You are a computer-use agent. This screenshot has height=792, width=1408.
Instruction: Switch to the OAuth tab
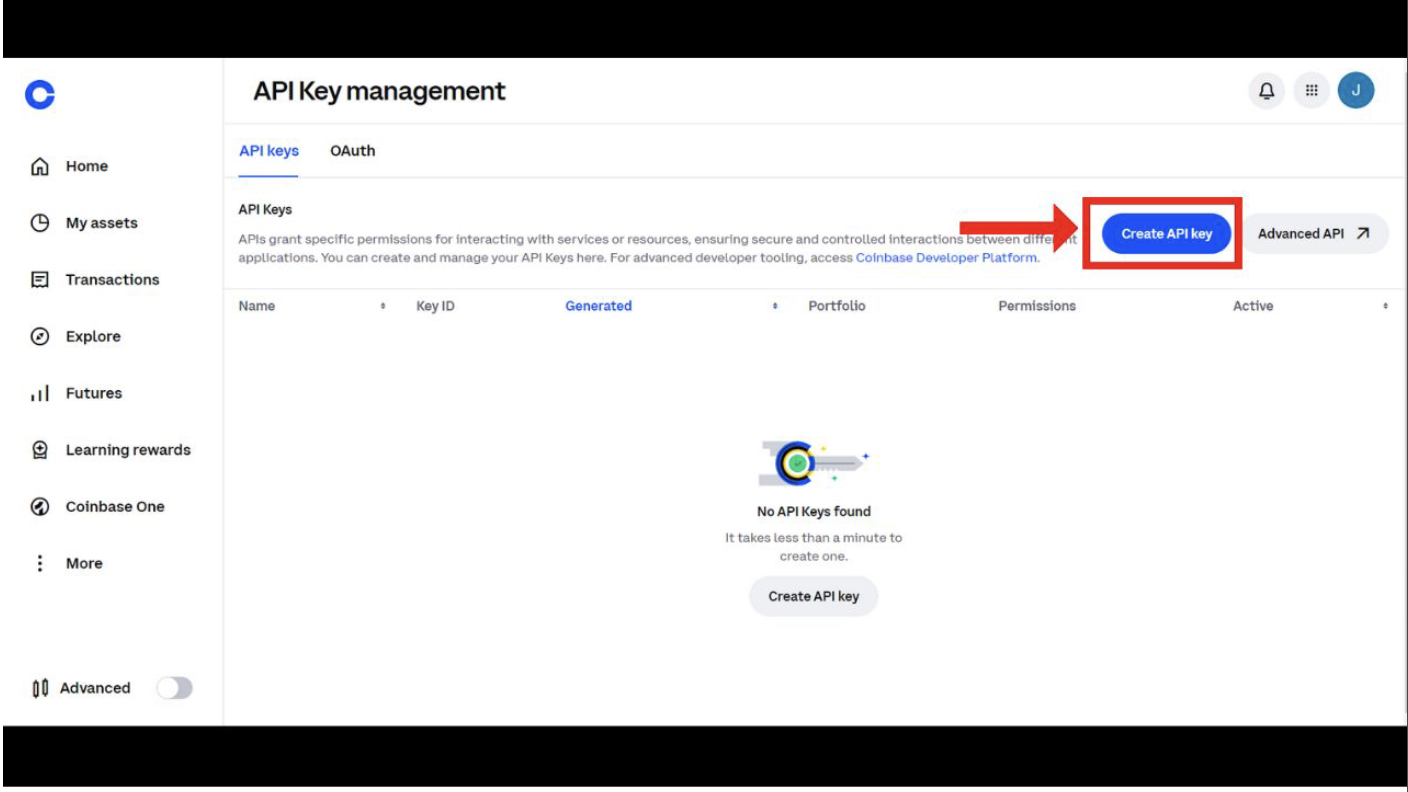(353, 151)
